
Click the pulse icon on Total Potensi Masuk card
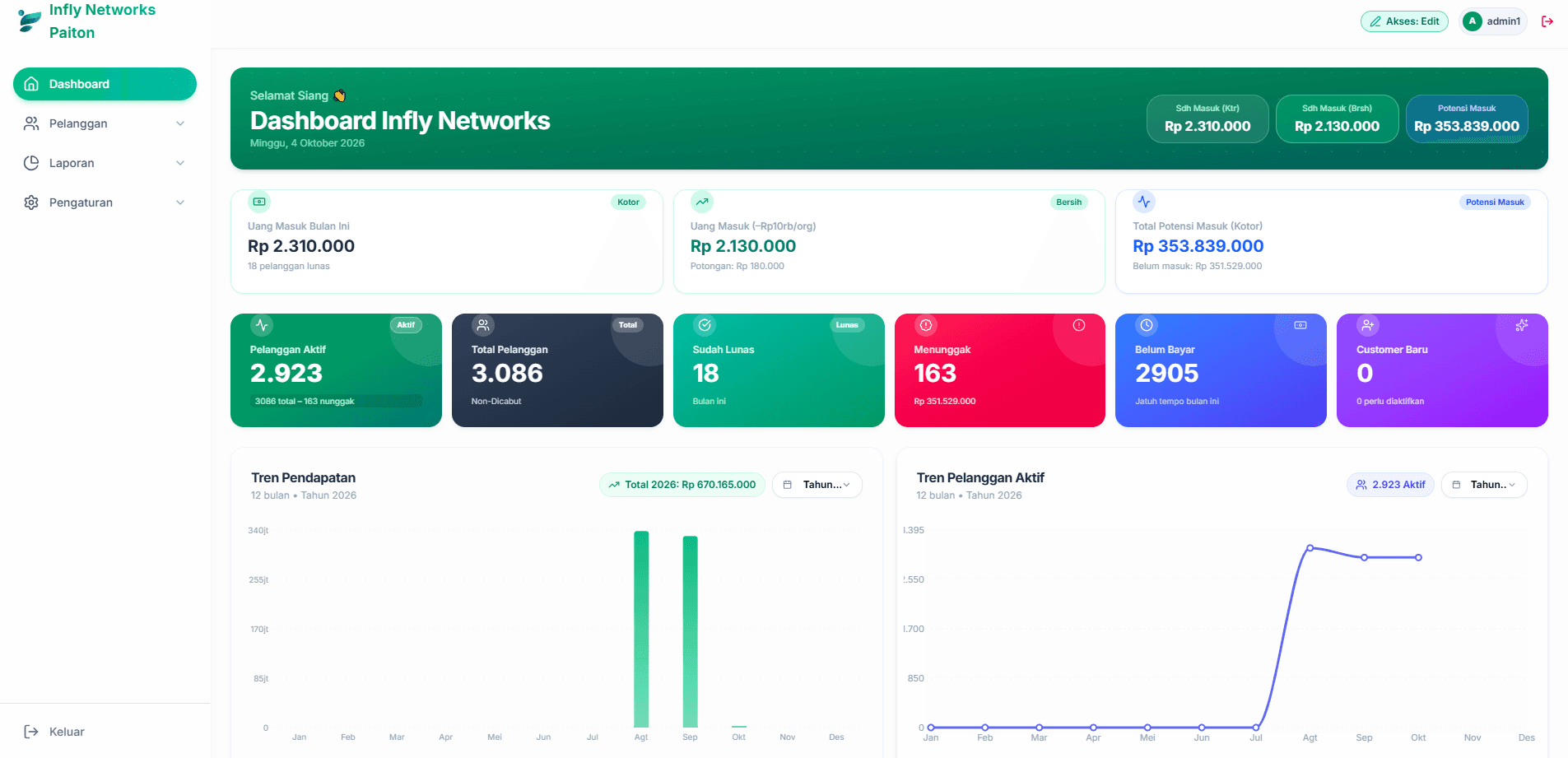1144,202
